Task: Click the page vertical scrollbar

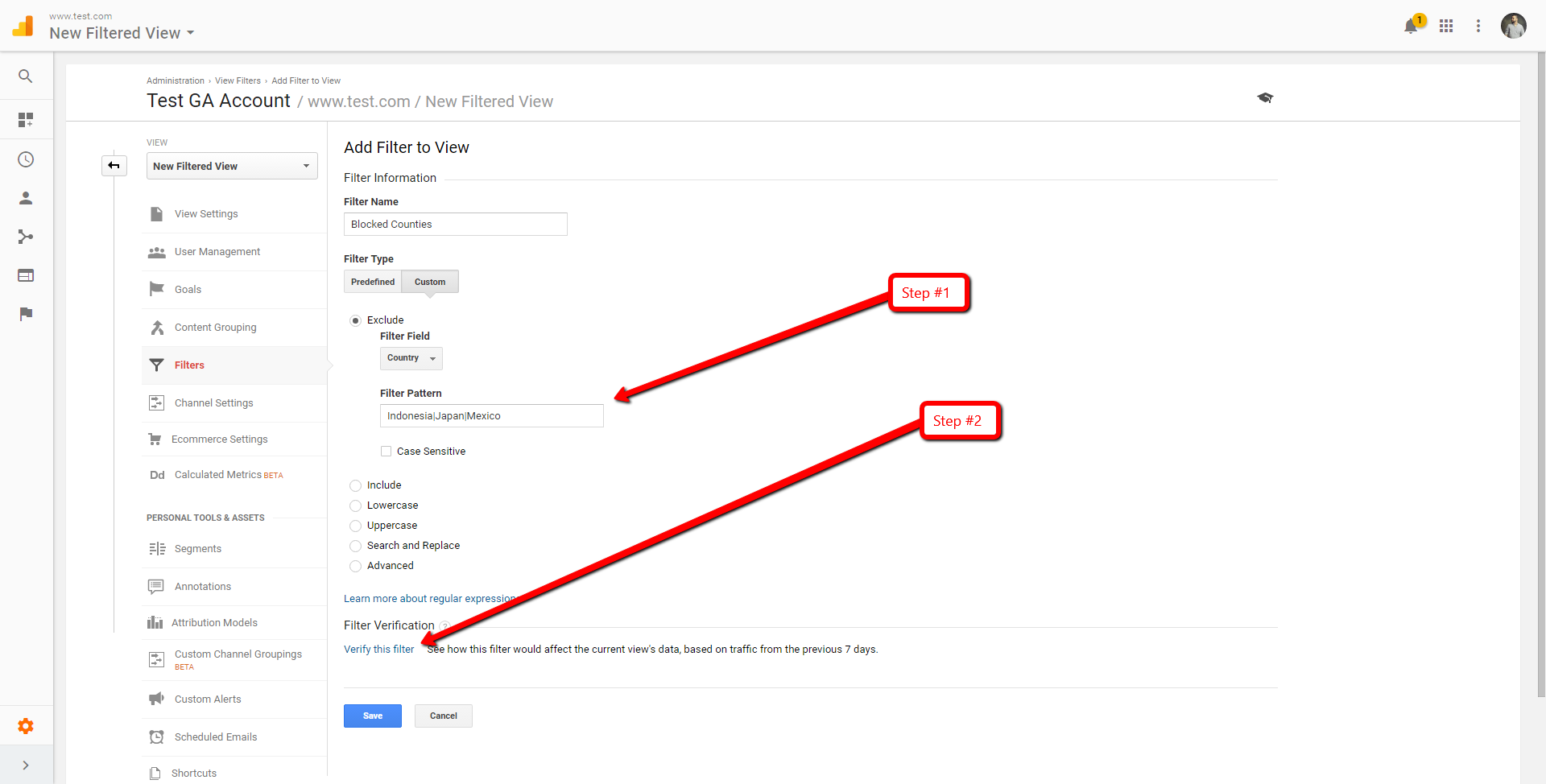Action: pyautogui.click(x=1541, y=374)
